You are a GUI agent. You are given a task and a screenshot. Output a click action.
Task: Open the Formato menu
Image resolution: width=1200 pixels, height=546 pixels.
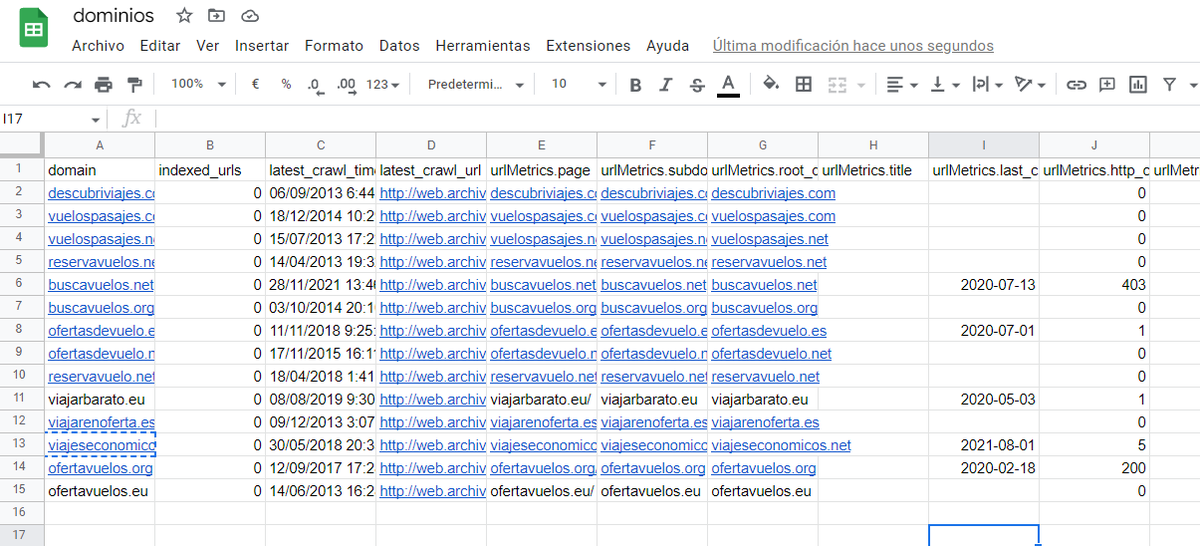(x=334, y=46)
